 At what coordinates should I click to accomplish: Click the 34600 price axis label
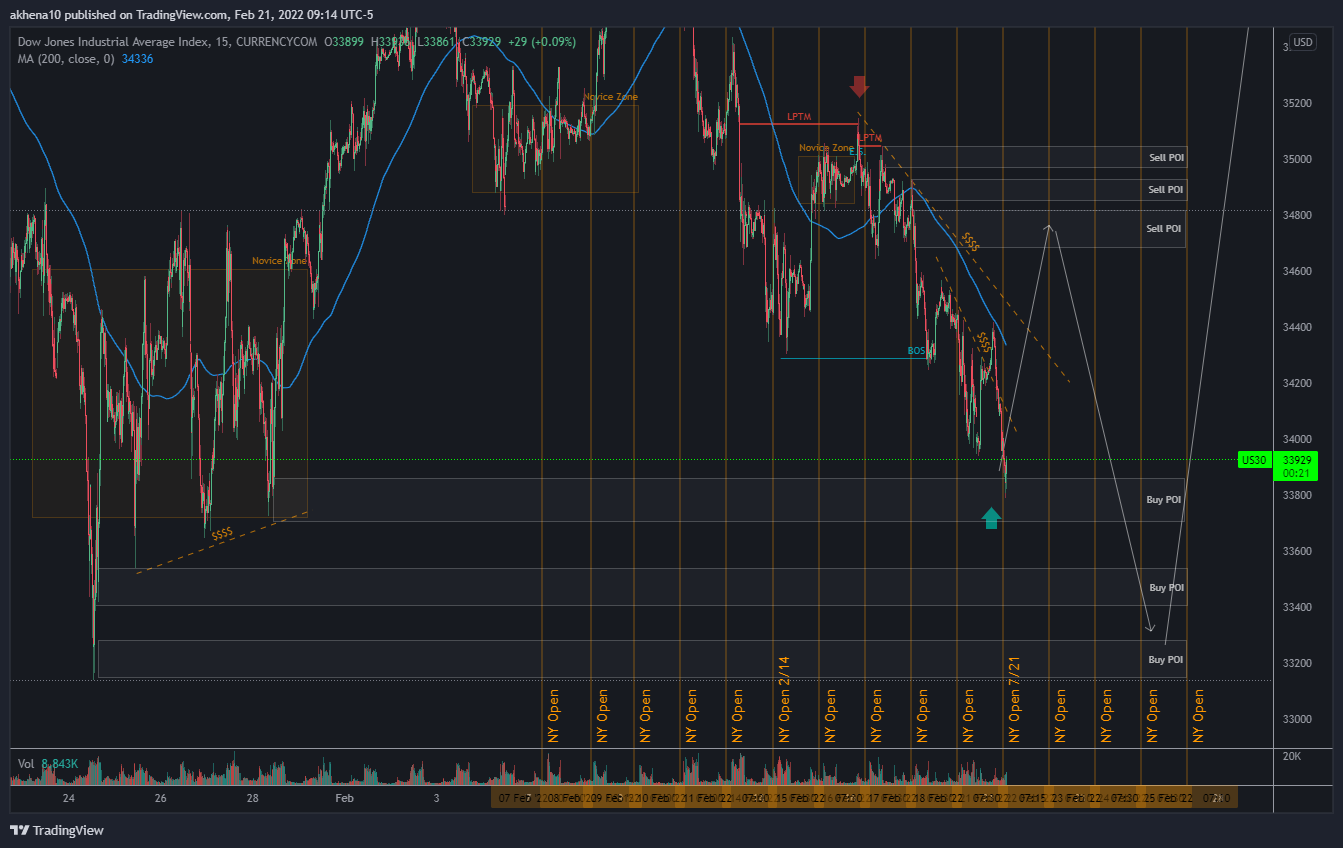pyautogui.click(x=1298, y=271)
